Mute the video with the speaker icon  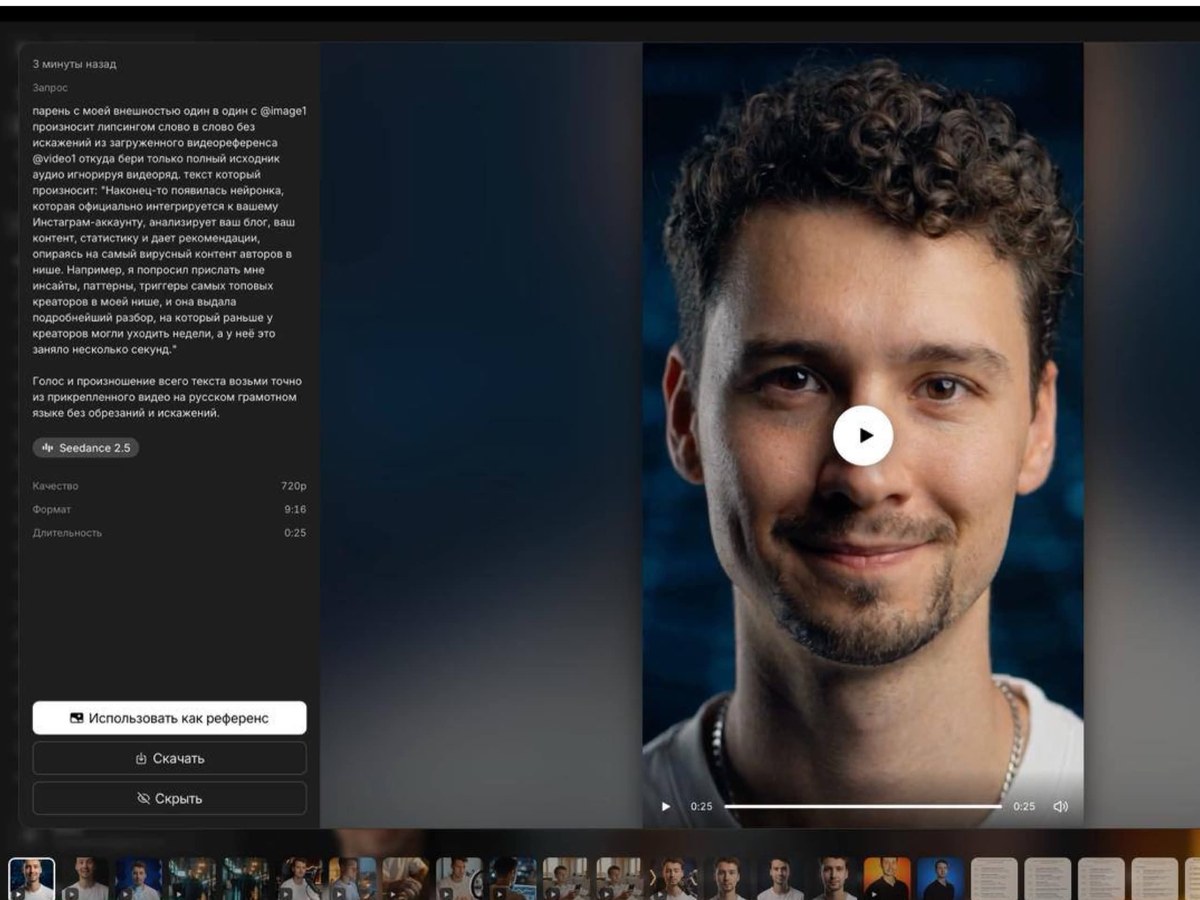(x=1061, y=806)
